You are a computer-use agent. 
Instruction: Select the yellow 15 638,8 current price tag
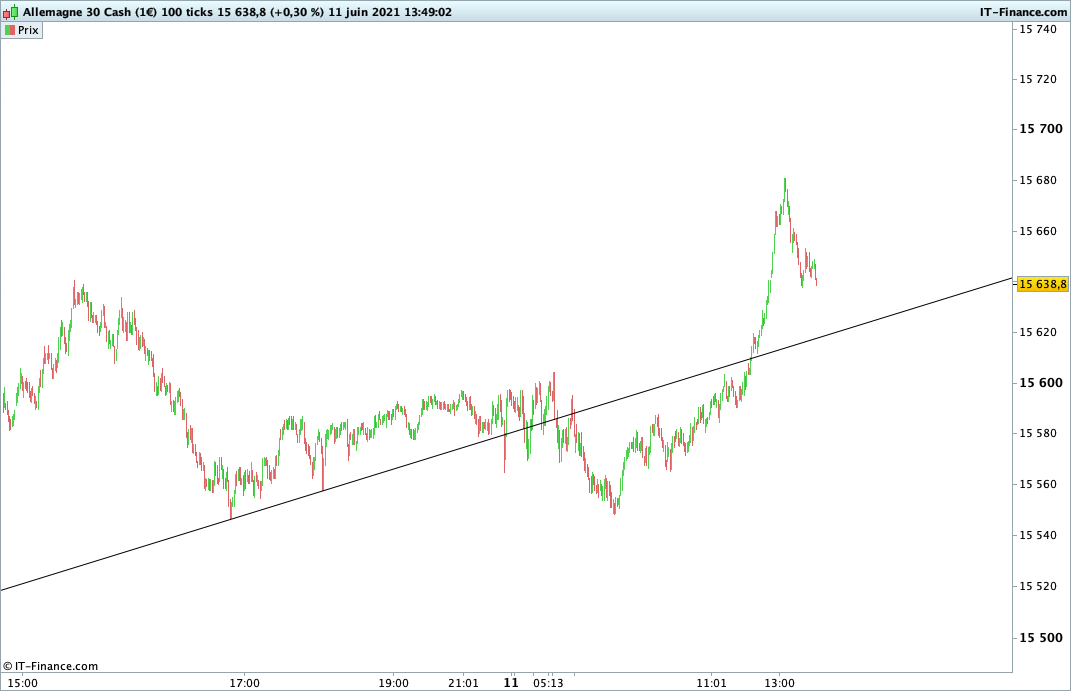pos(1042,283)
